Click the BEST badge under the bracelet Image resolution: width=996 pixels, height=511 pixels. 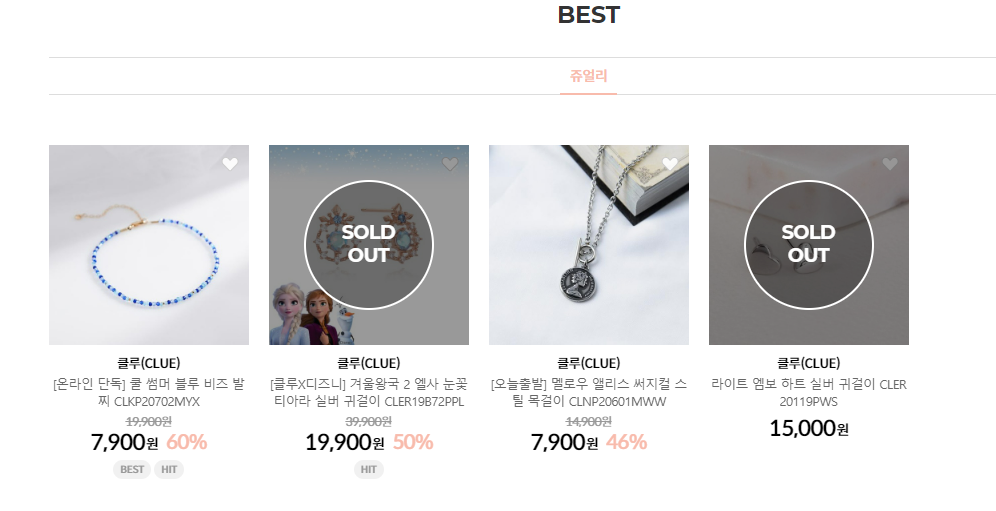(132, 469)
